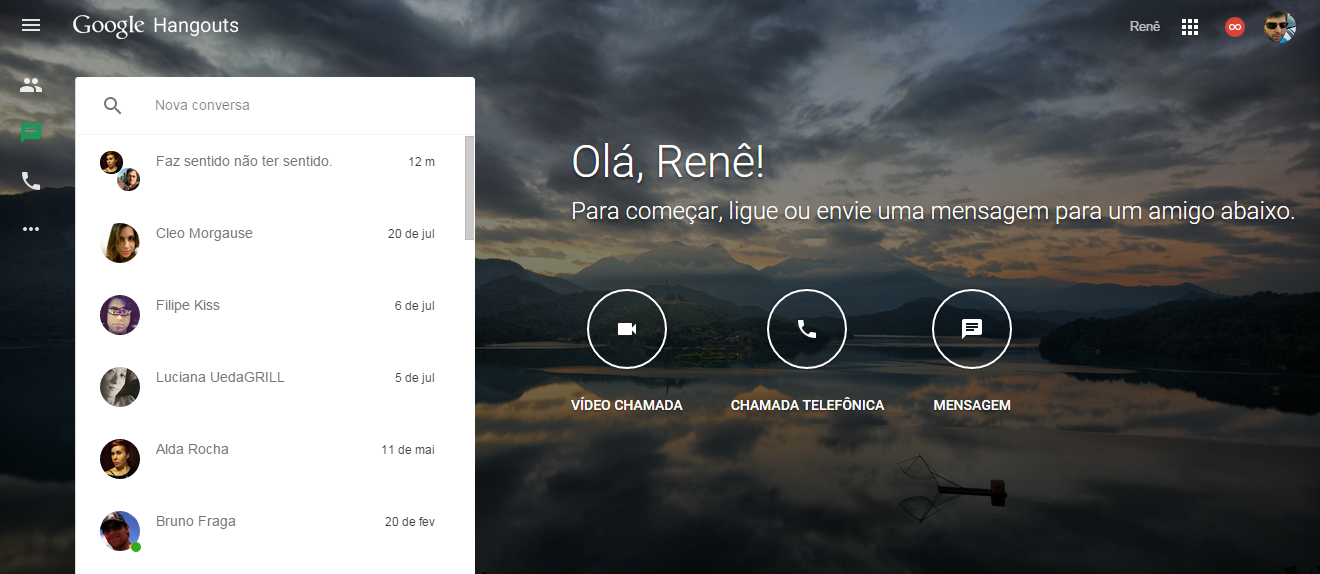This screenshot has height=574, width=1320.
Task: Open the hamburger main menu
Action: tap(31, 25)
